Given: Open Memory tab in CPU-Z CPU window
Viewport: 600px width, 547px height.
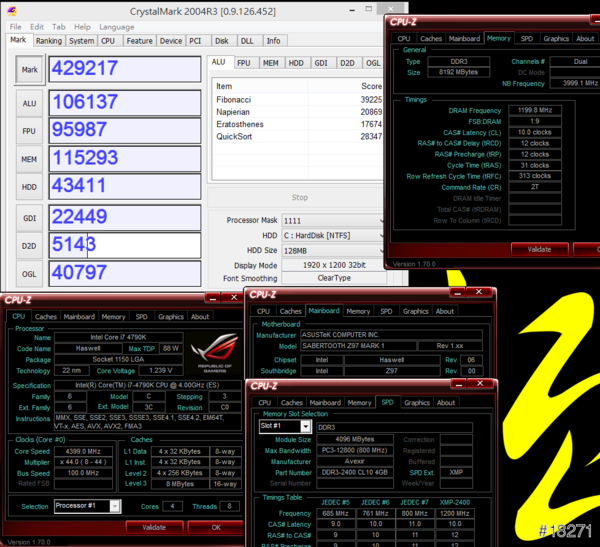Looking at the screenshot, I should (x=113, y=317).
